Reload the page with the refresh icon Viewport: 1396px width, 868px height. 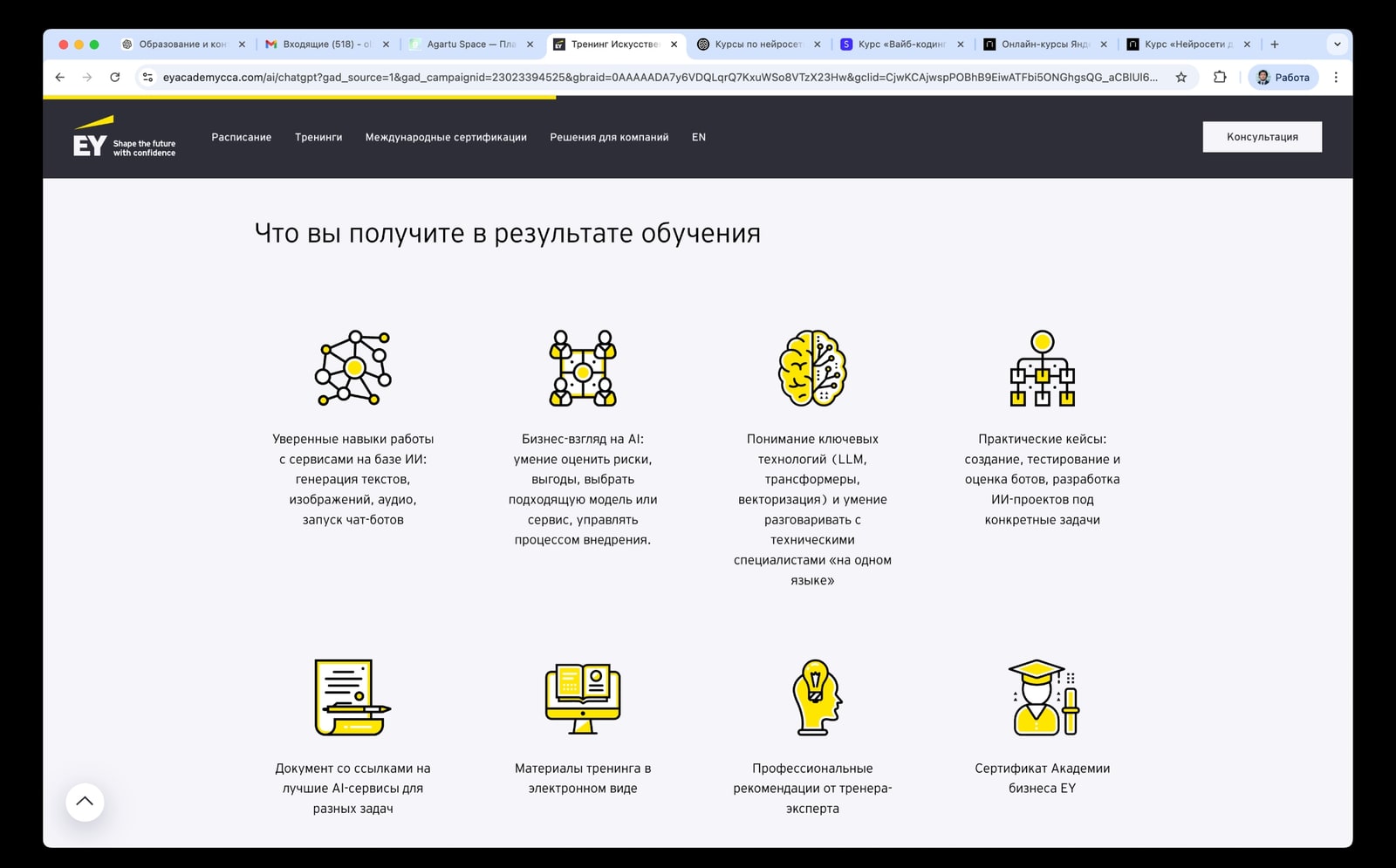coord(114,78)
